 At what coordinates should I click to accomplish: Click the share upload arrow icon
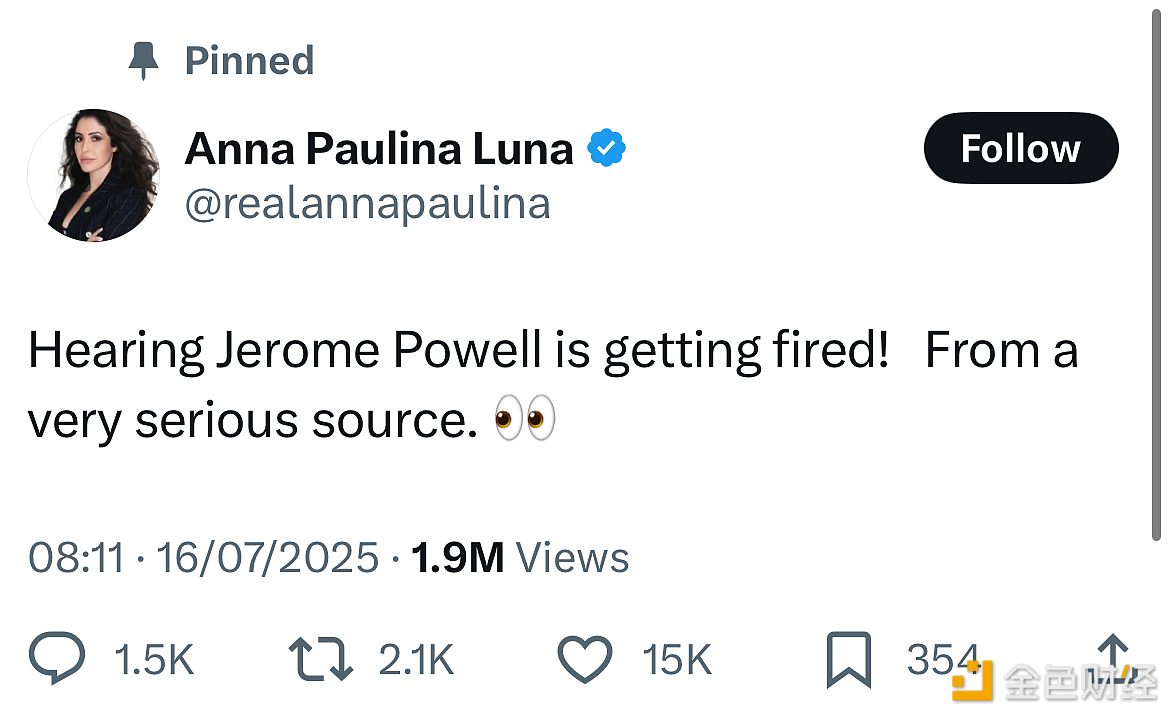pyautogui.click(x=1113, y=655)
